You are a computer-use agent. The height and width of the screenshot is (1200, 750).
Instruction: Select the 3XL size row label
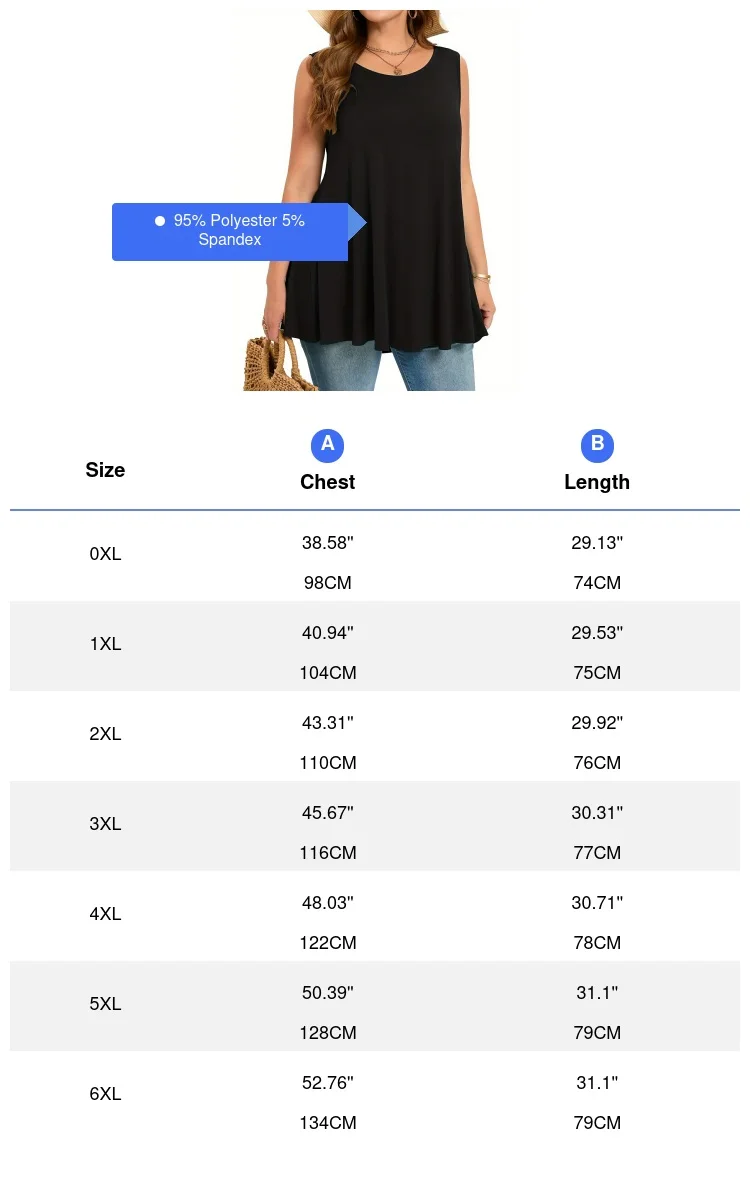105,824
